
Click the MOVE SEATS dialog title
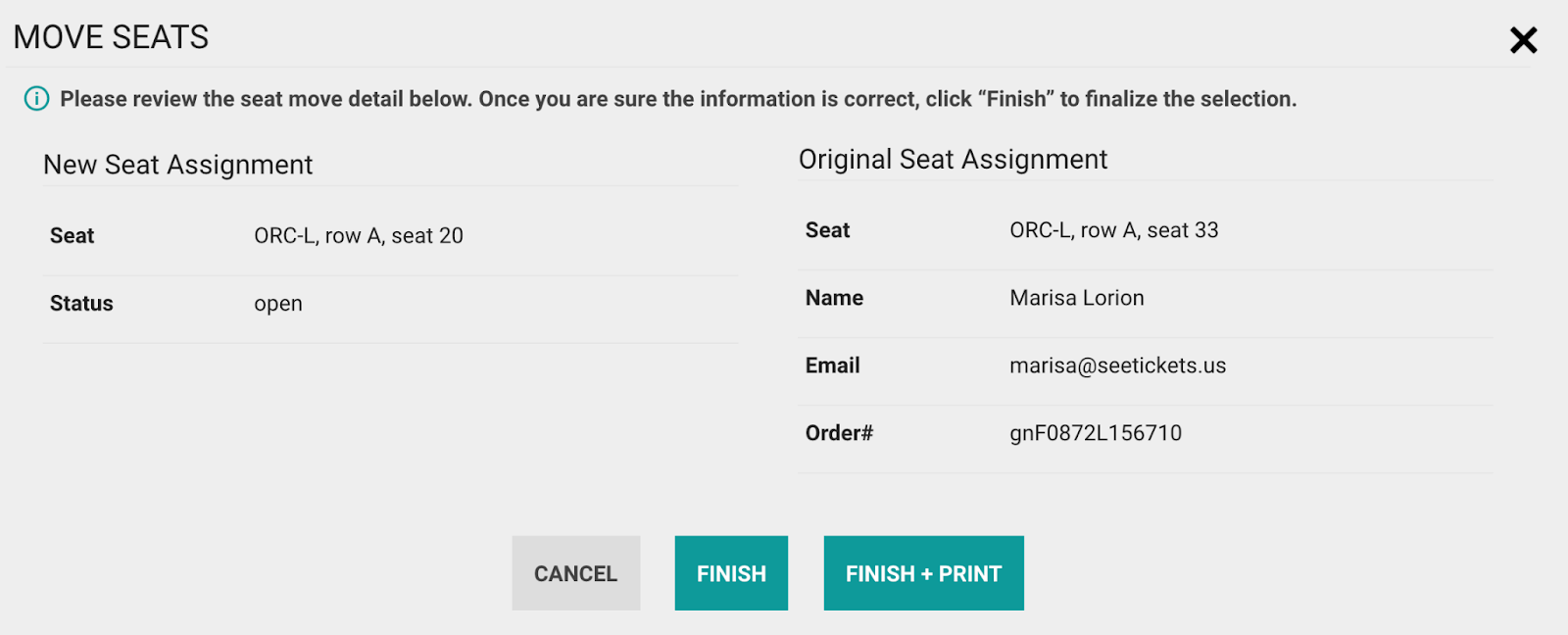(111, 37)
